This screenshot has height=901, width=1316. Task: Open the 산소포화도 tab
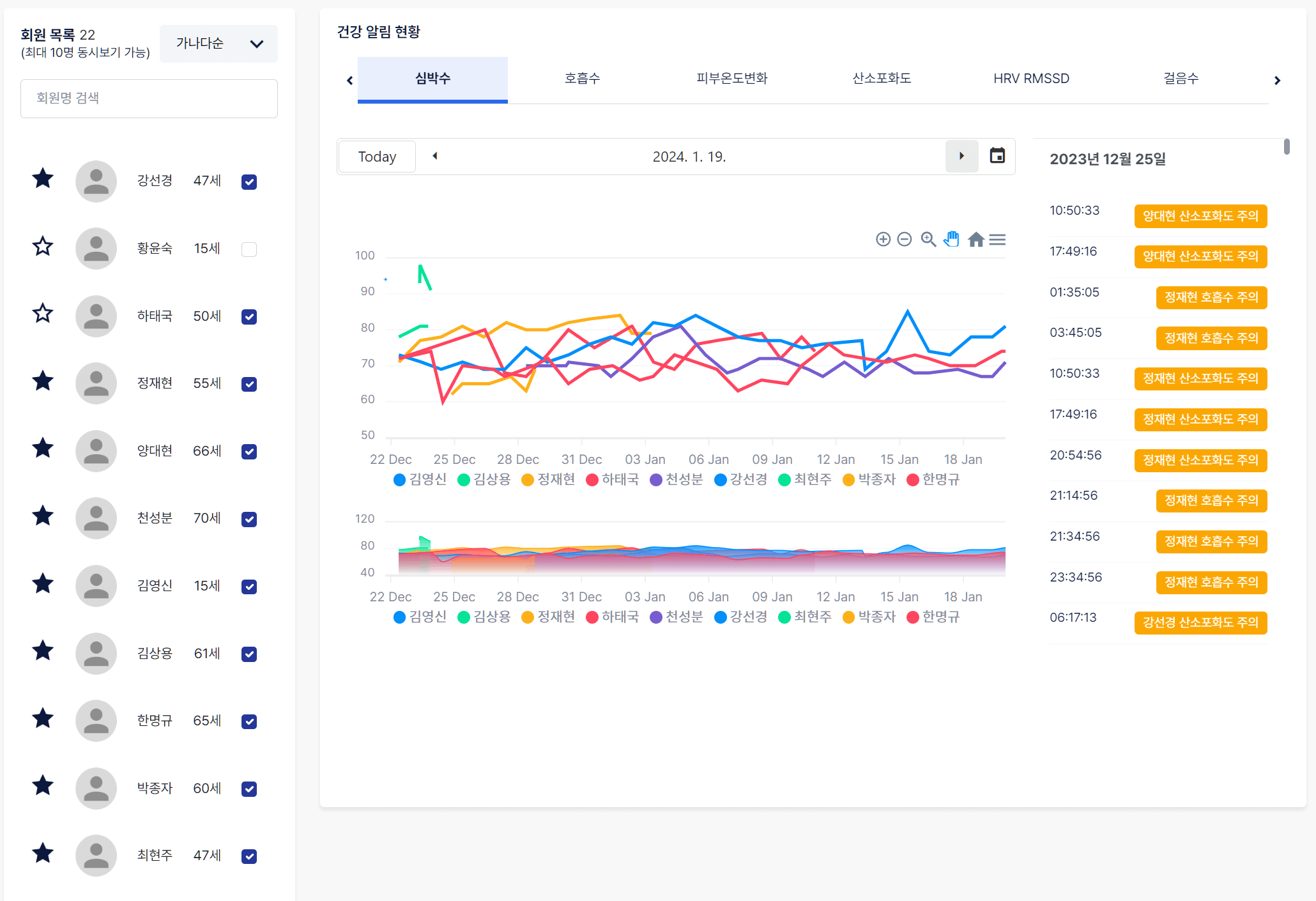881,79
